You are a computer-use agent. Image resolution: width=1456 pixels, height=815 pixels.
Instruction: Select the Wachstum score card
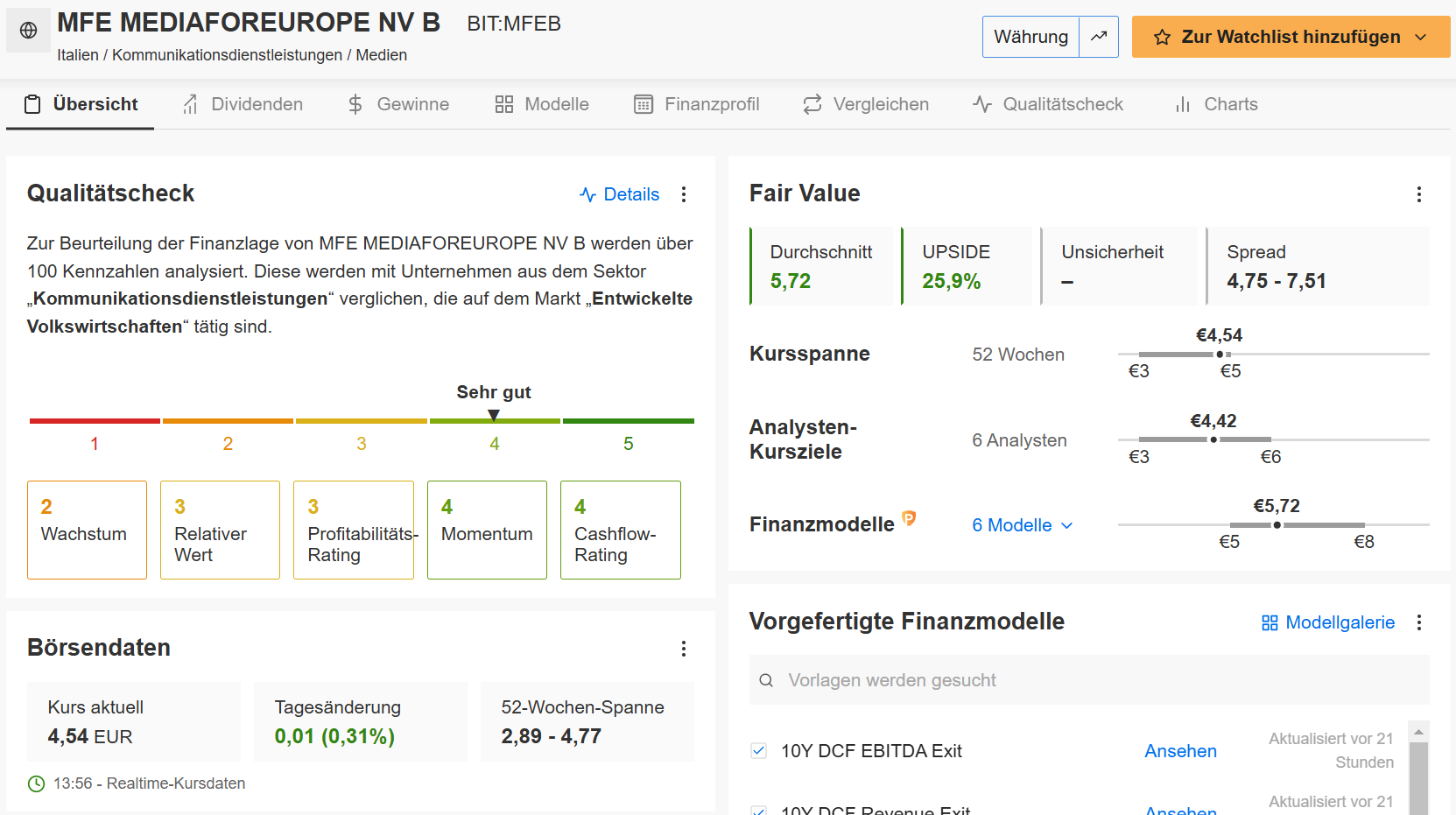(x=87, y=530)
